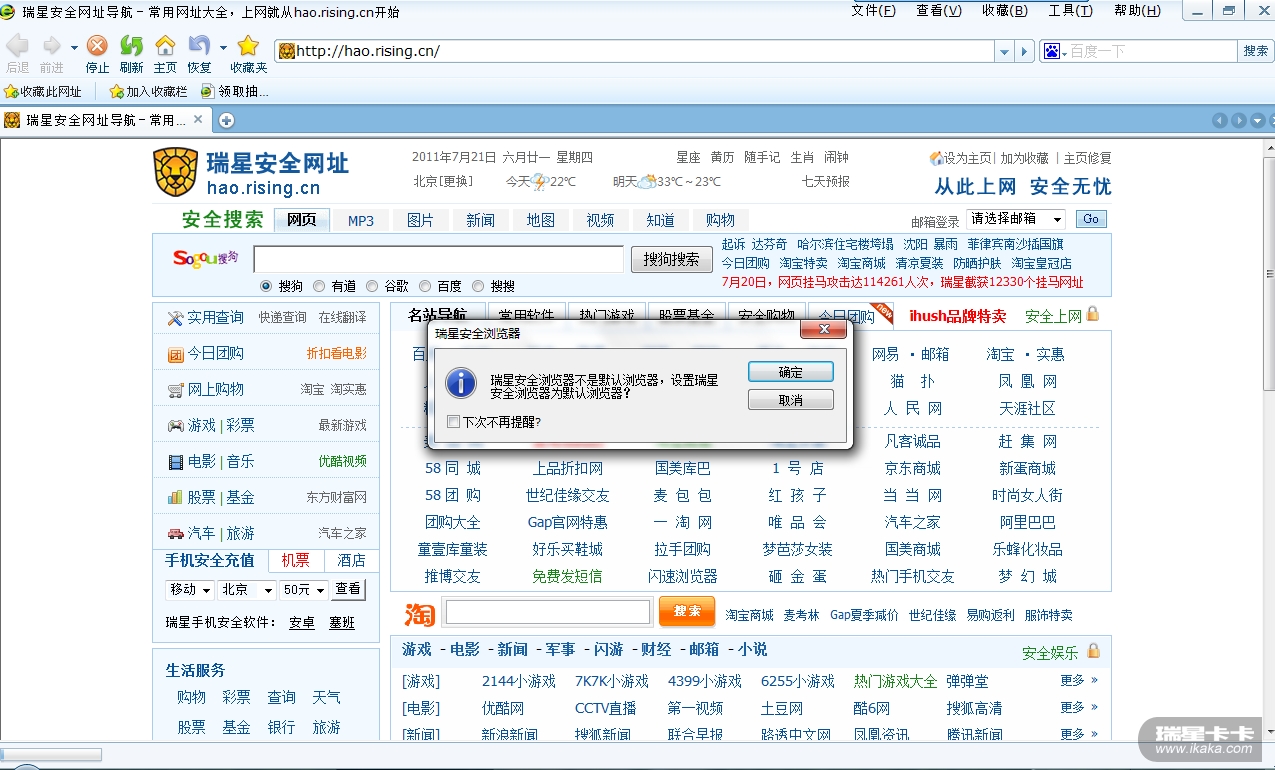Click the Forward (前进) navigation arrow
This screenshot has width=1275, height=770.
pyautogui.click(x=50, y=46)
